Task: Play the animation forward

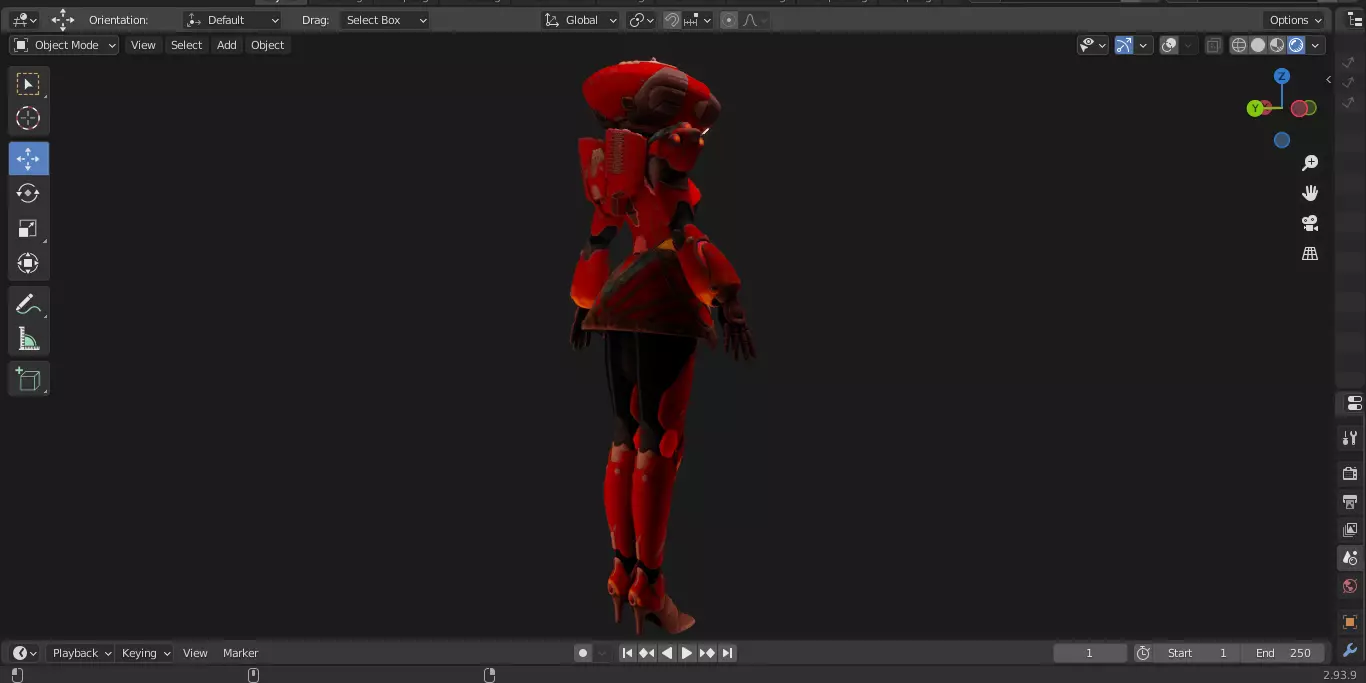Action: (x=687, y=653)
